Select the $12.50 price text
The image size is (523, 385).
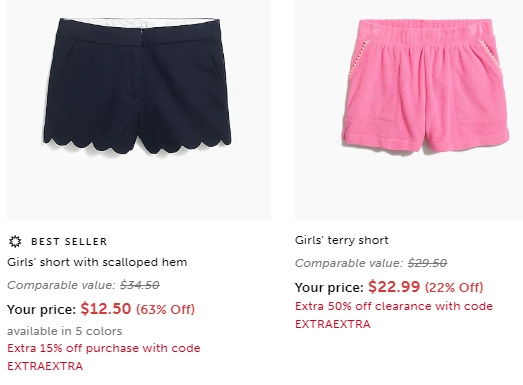point(106,309)
